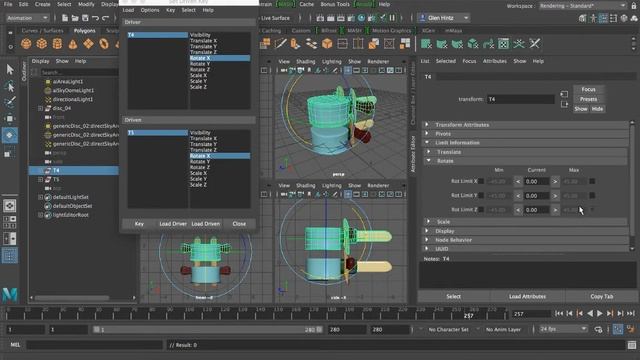The image size is (640, 360).
Task: Click the transform name field T4
Action: click(x=521, y=99)
